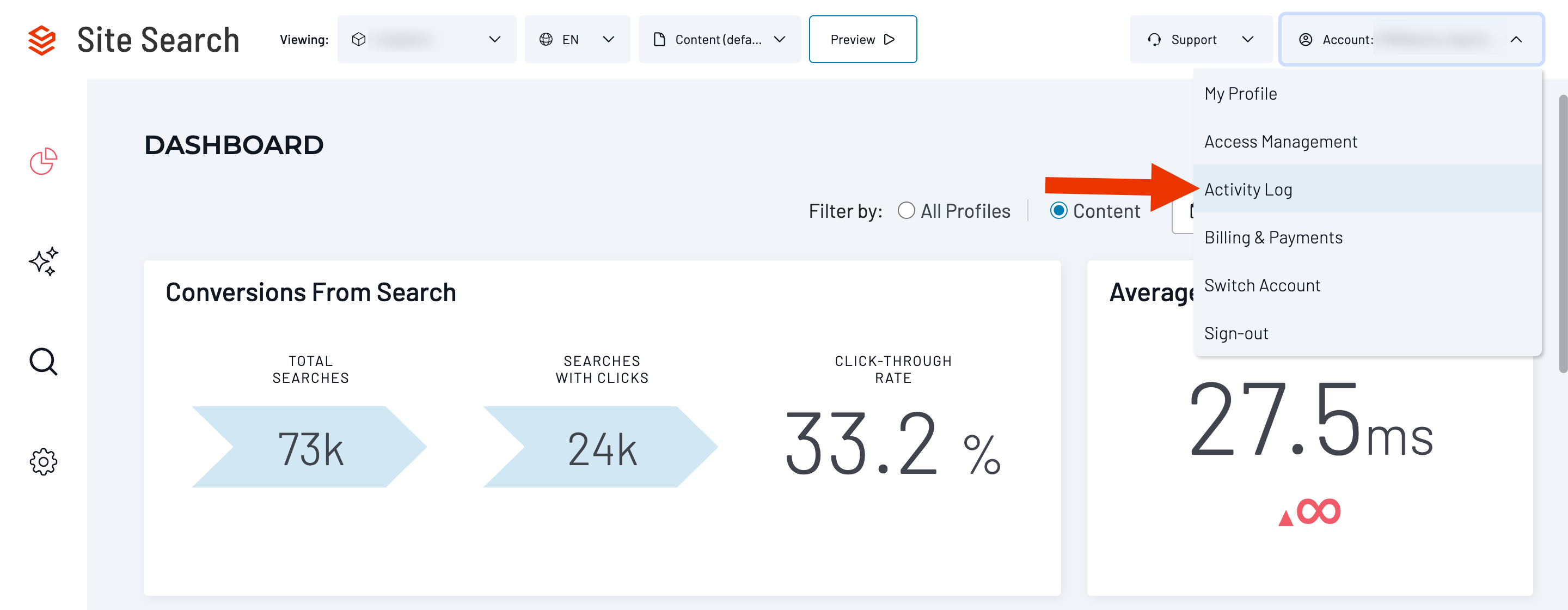The height and width of the screenshot is (610, 1568).
Task: Click the 27.5ms average value
Action: [1310, 420]
